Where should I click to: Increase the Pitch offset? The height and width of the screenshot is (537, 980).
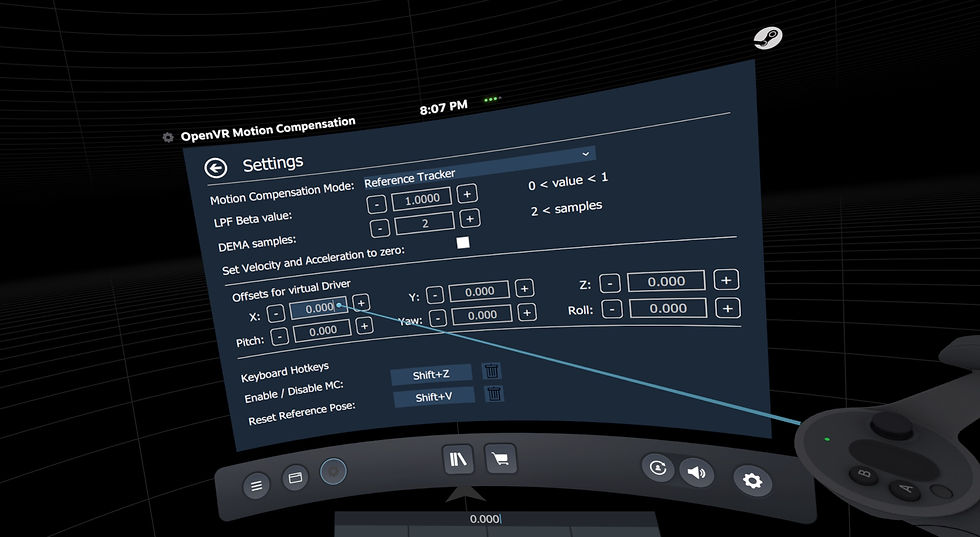pyautogui.click(x=364, y=325)
